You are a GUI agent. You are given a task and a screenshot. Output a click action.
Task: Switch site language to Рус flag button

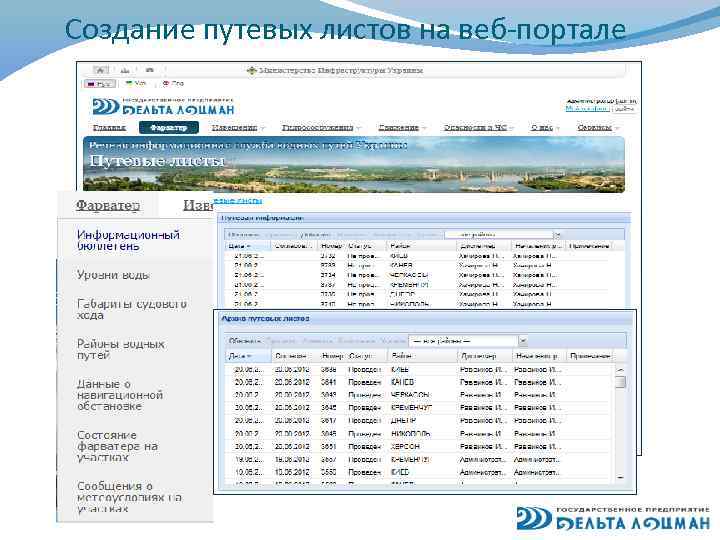click(99, 84)
